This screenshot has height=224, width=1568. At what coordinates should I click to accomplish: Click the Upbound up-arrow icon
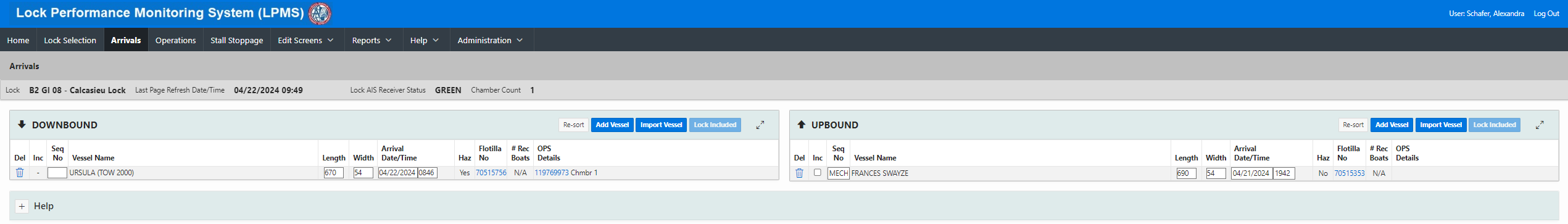click(x=801, y=125)
